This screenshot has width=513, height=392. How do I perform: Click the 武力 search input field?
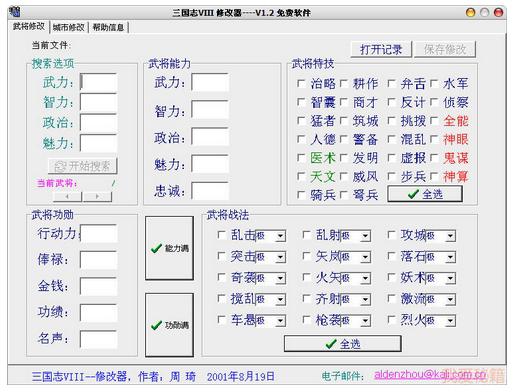[98, 82]
